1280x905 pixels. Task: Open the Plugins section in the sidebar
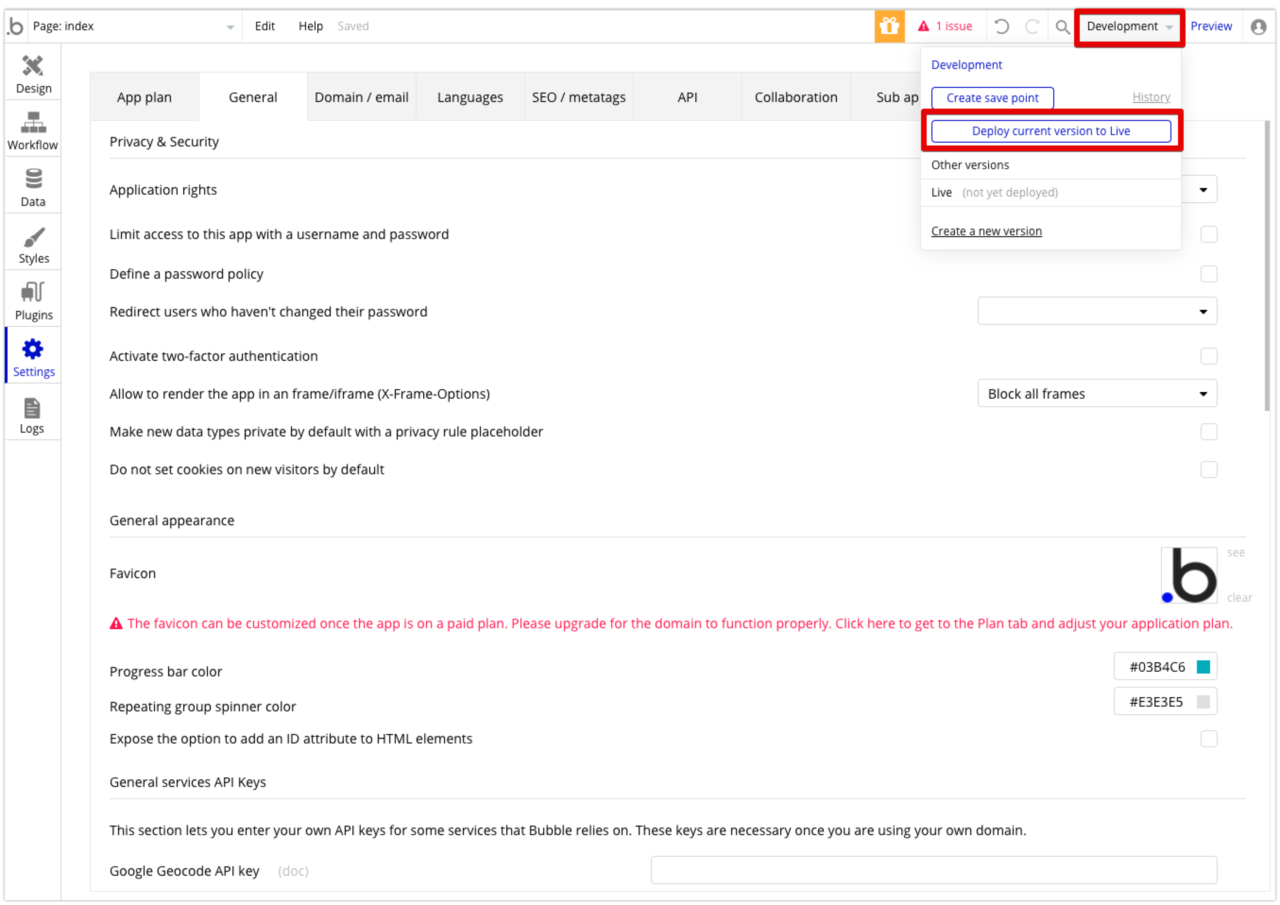click(x=33, y=301)
